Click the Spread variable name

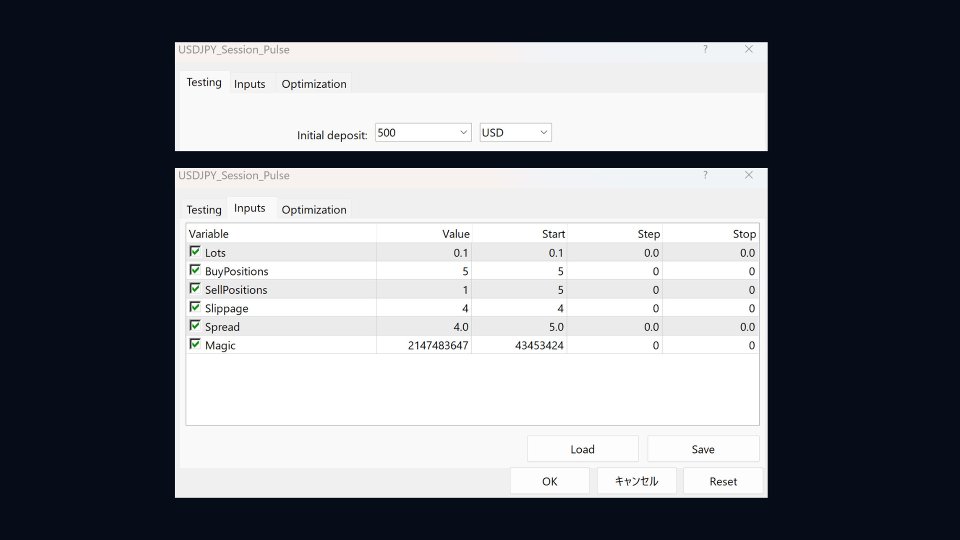click(222, 327)
